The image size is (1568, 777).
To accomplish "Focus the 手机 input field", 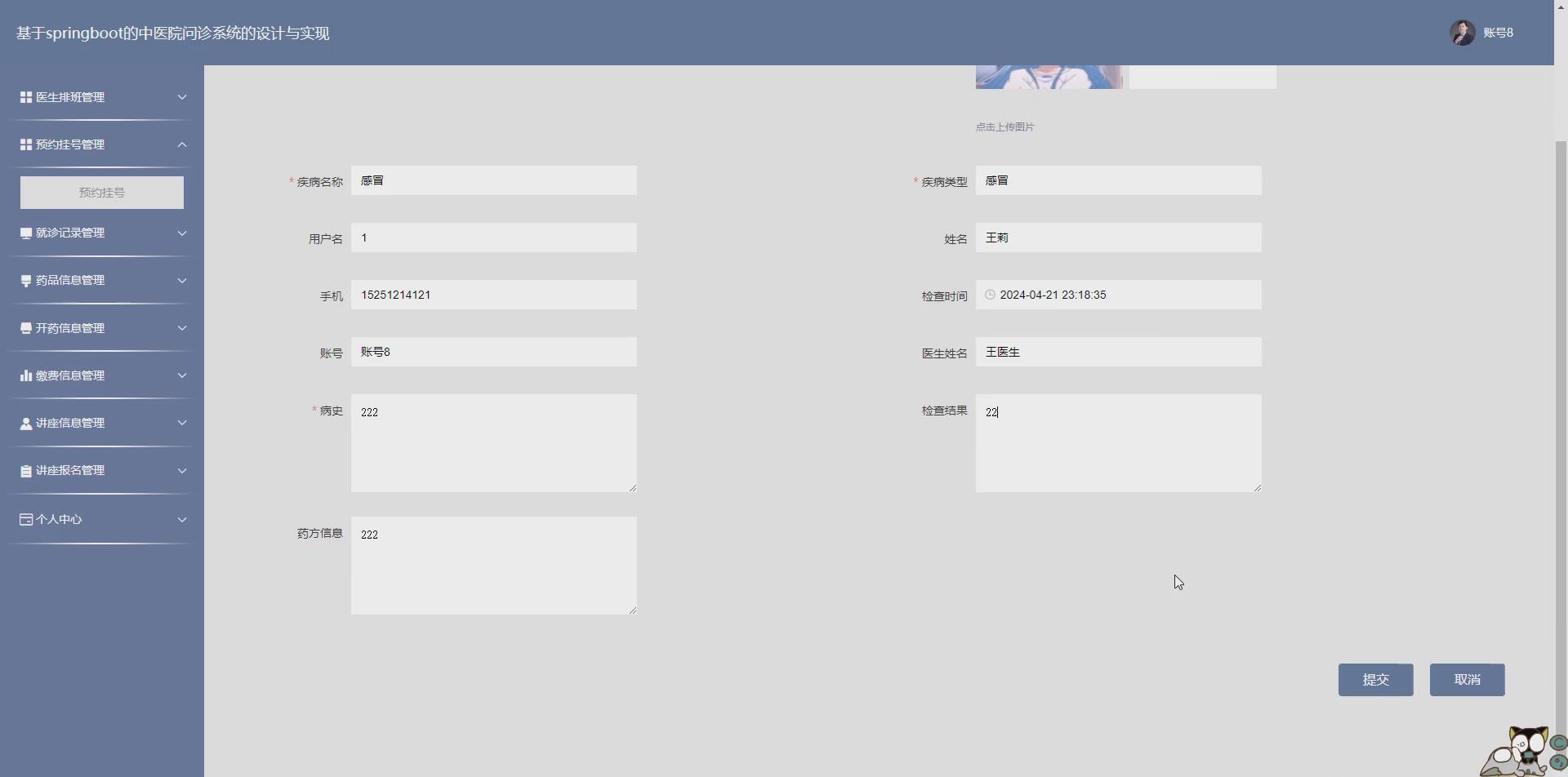I will (494, 295).
